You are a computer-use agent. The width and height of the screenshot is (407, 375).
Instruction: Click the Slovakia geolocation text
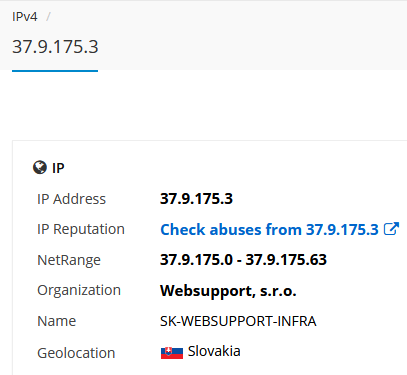(x=214, y=351)
